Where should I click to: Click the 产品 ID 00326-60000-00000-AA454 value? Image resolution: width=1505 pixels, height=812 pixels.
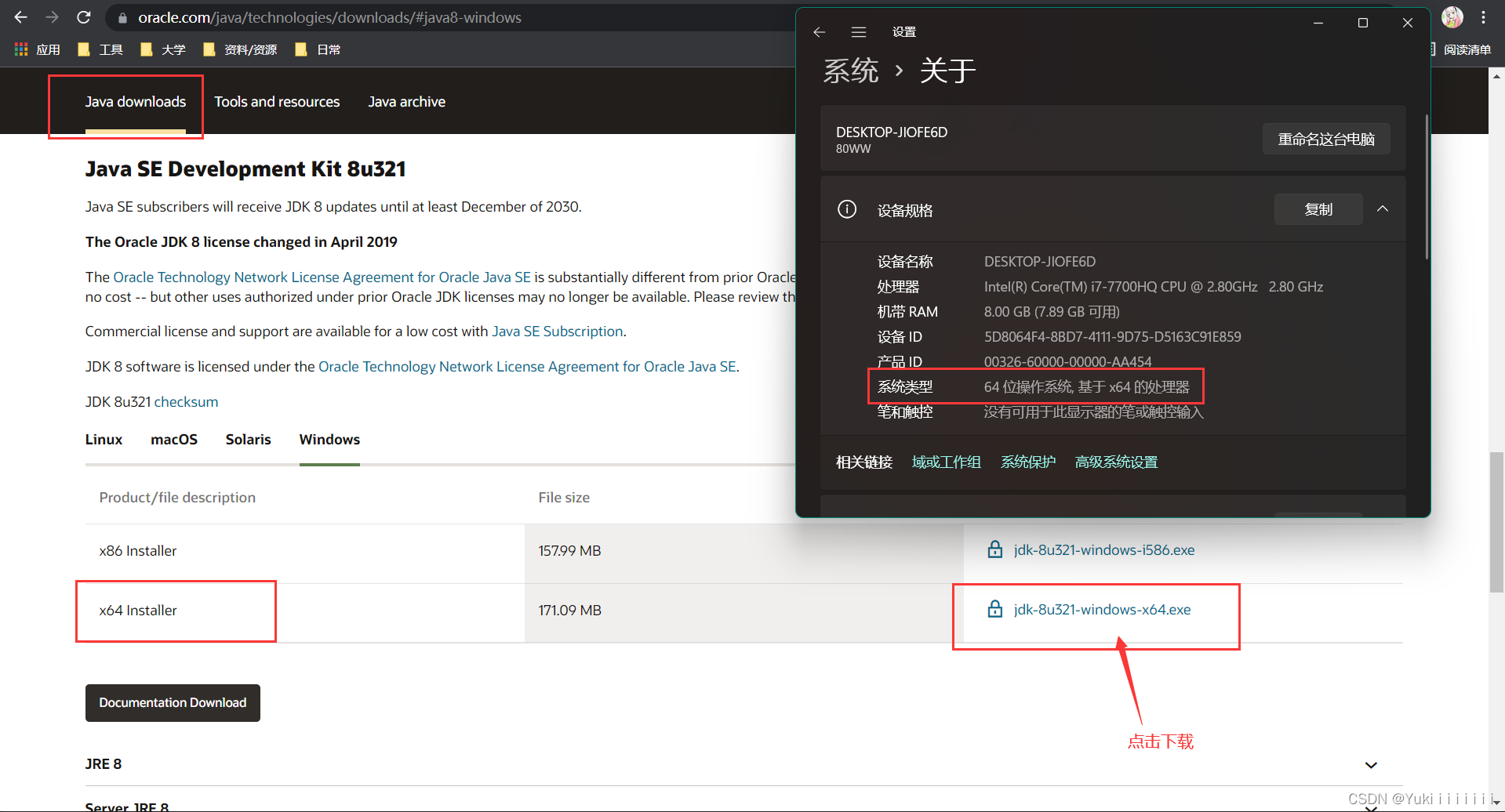coord(1068,362)
